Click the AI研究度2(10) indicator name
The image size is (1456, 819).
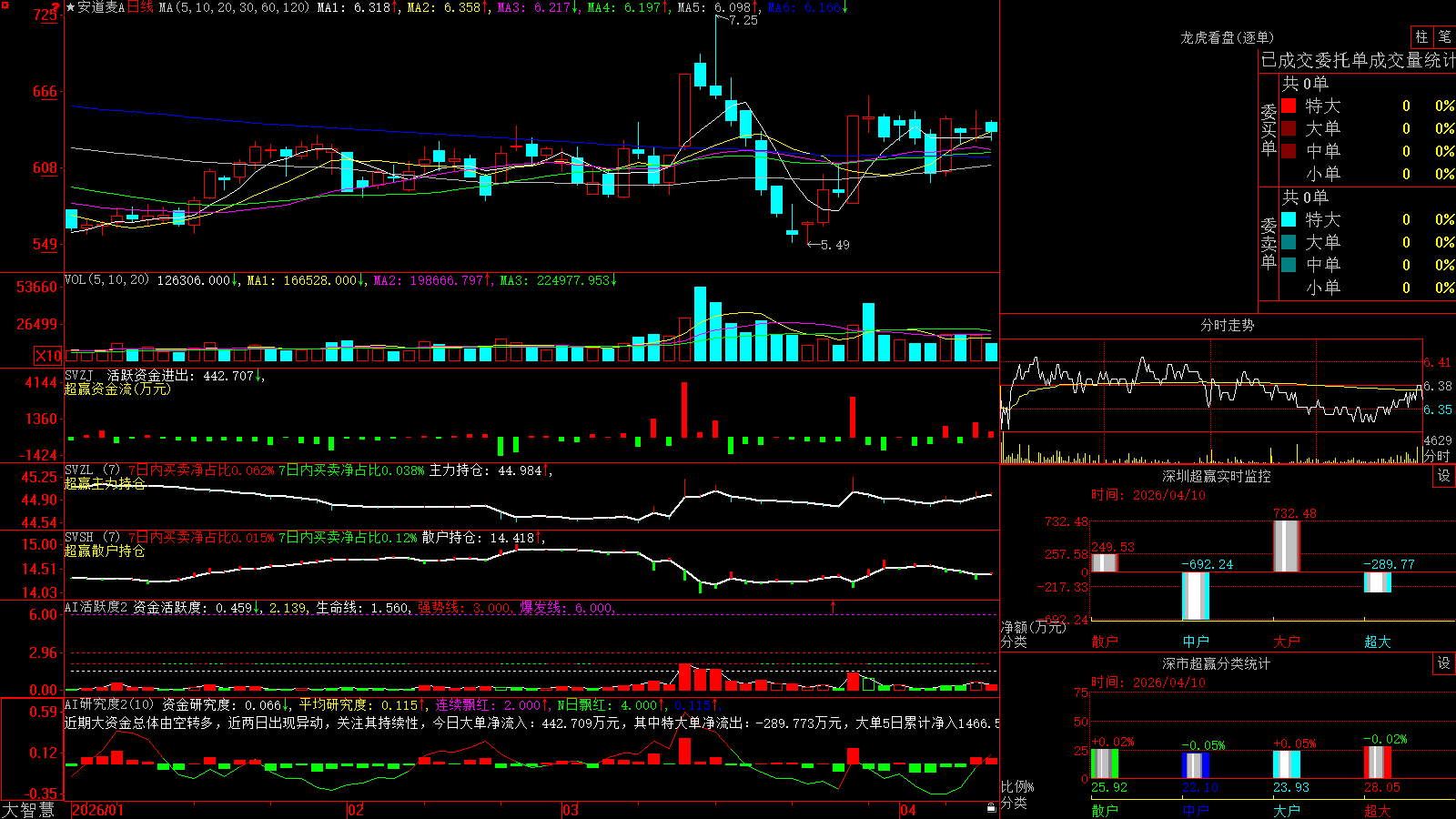pyautogui.click(x=109, y=704)
